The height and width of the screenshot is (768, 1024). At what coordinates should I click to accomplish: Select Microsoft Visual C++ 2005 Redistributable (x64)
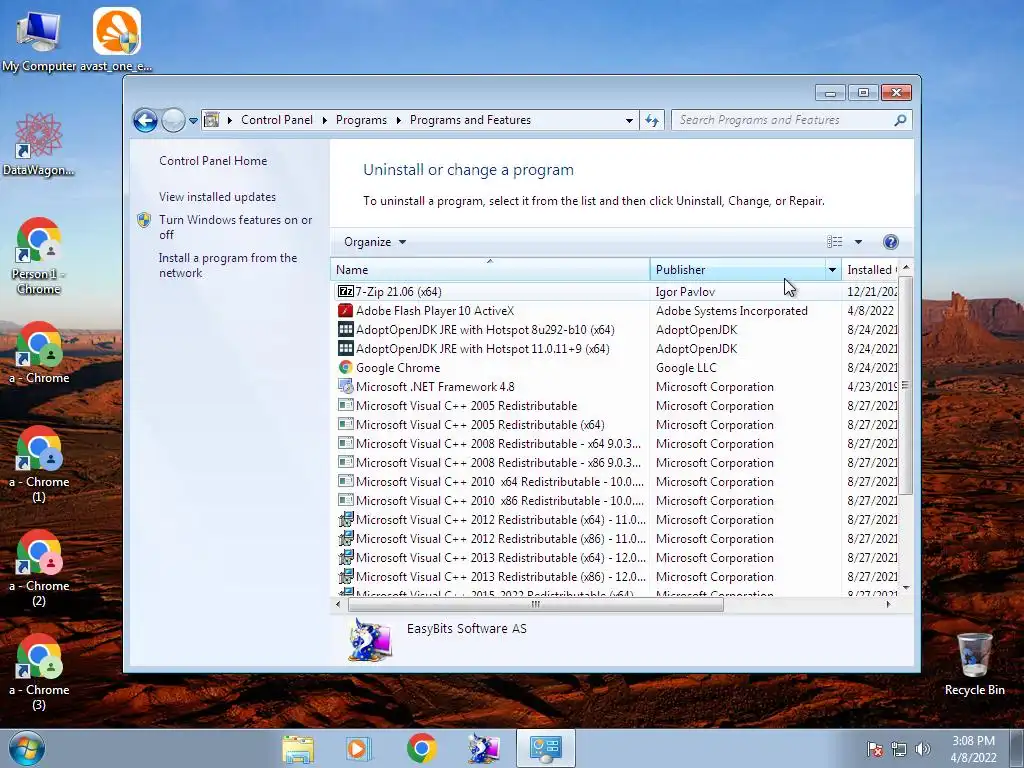[615, 424]
